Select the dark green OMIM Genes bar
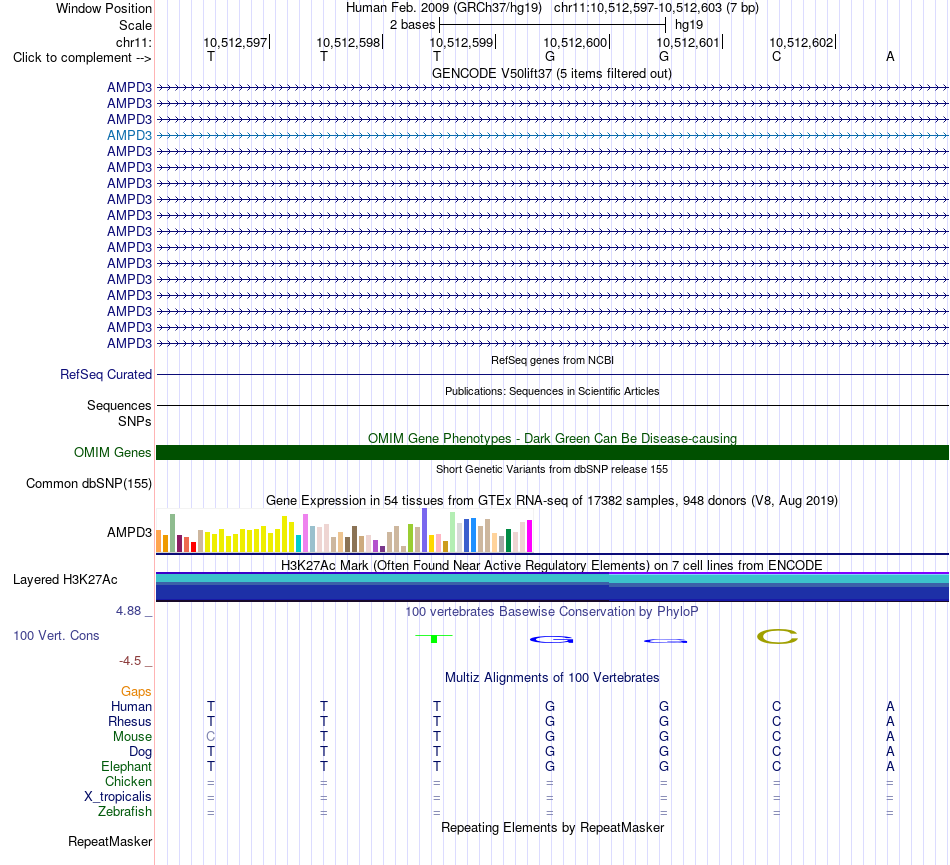Viewport: 950px width, 865px height. click(x=552, y=452)
